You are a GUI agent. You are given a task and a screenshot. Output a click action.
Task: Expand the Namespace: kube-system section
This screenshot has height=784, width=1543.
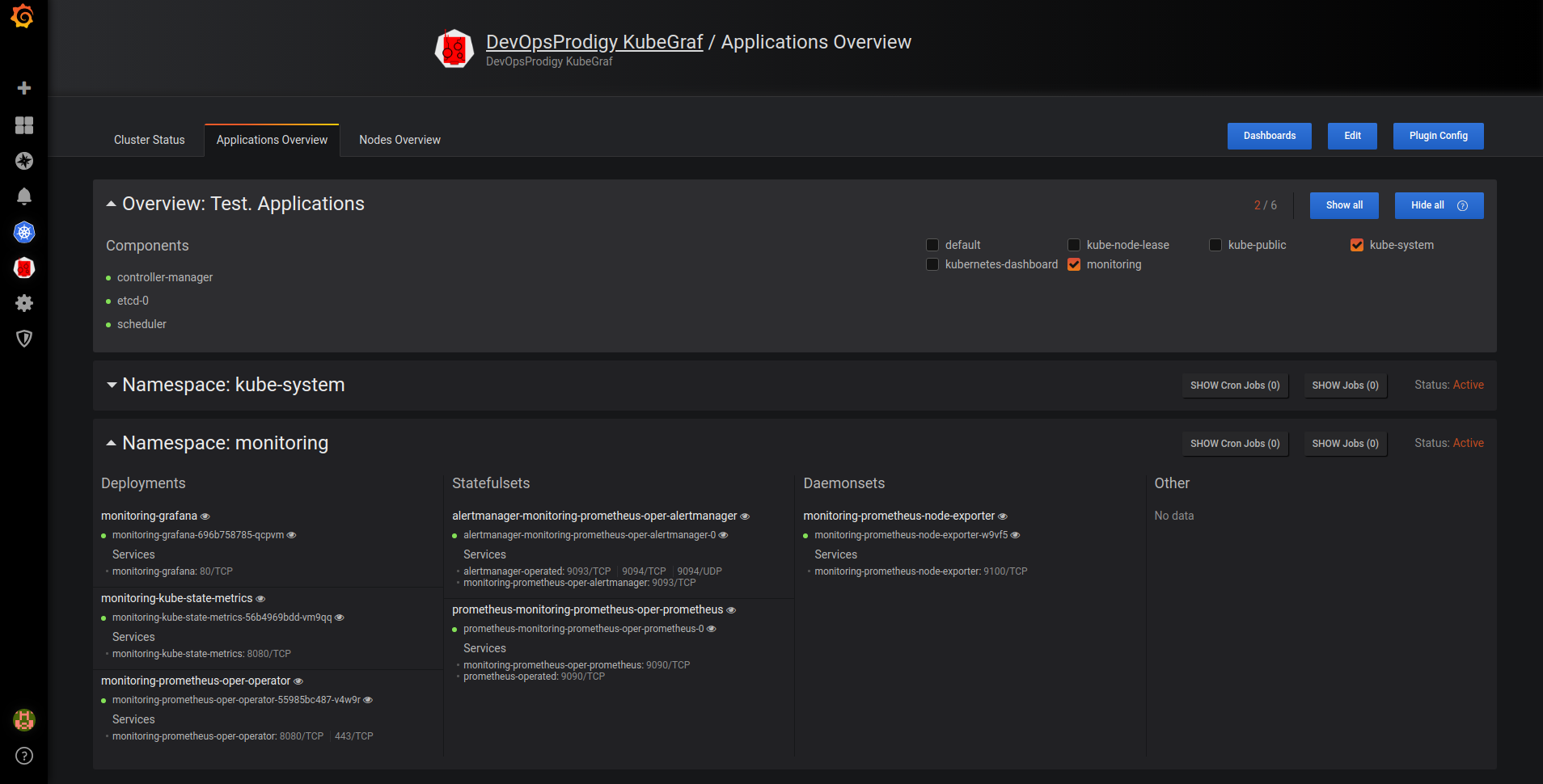pyautogui.click(x=112, y=385)
